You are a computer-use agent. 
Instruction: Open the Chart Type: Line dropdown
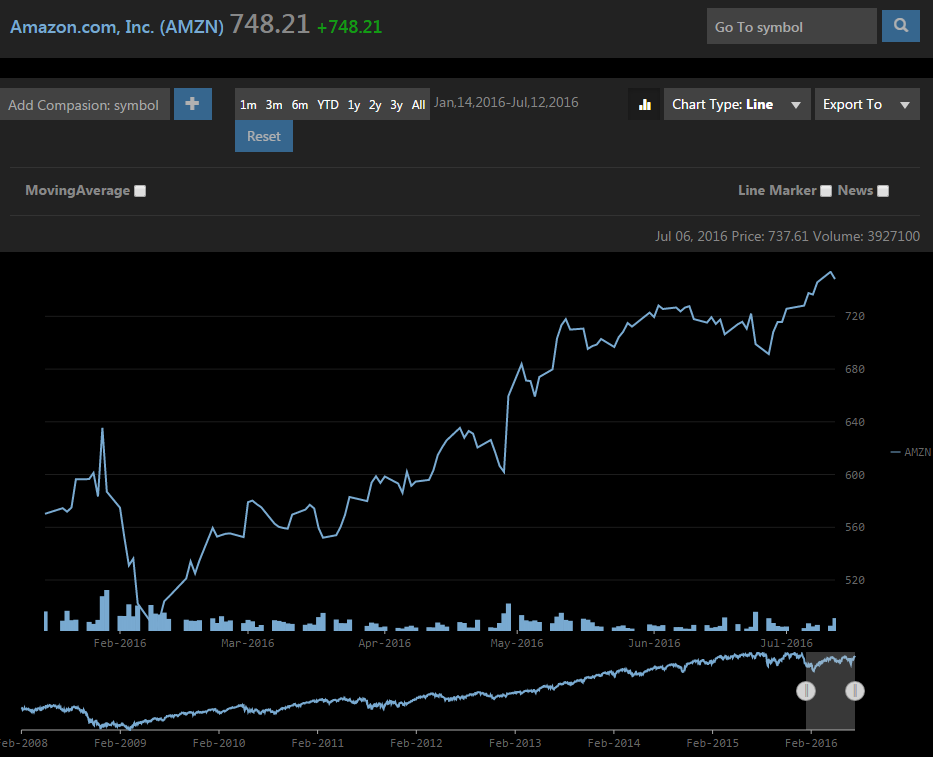click(737, 104)
